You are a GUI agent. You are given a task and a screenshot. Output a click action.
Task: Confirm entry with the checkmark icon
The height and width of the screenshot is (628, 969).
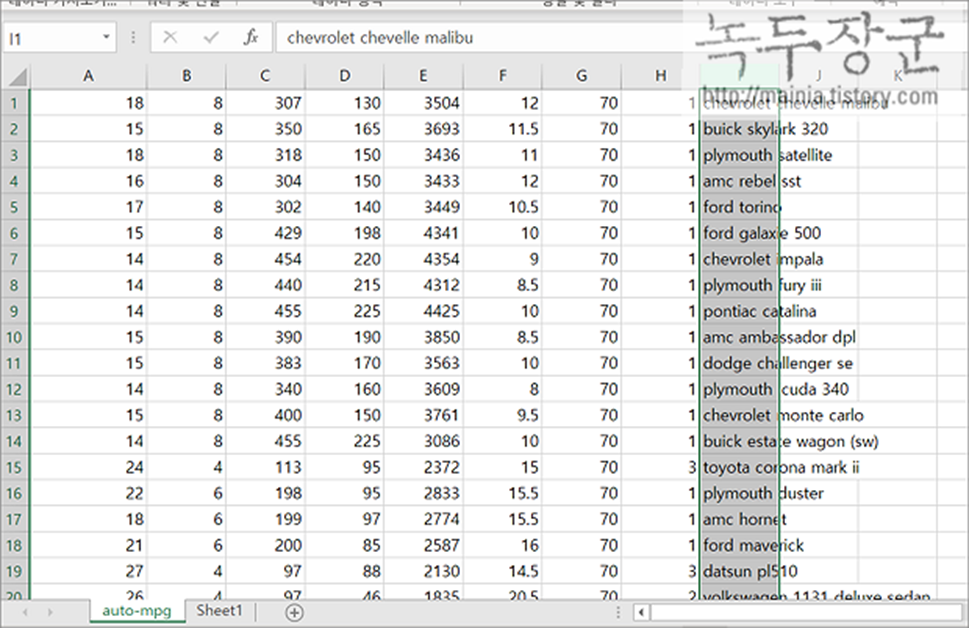coord(211,38)
